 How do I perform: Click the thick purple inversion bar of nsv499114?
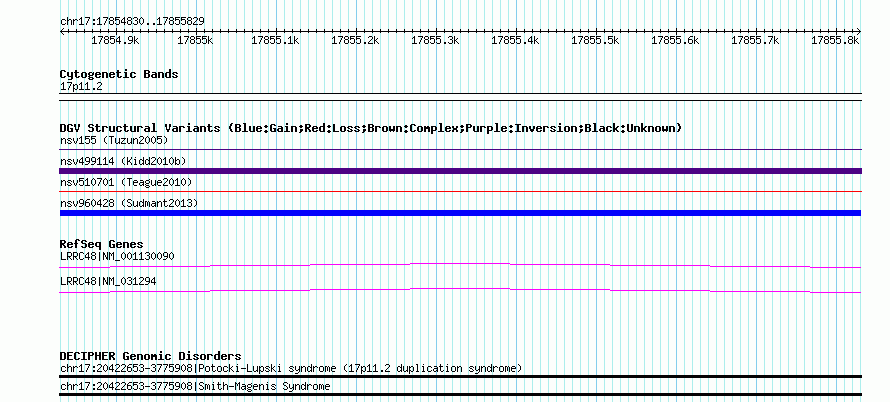click(x=460, y=171)
